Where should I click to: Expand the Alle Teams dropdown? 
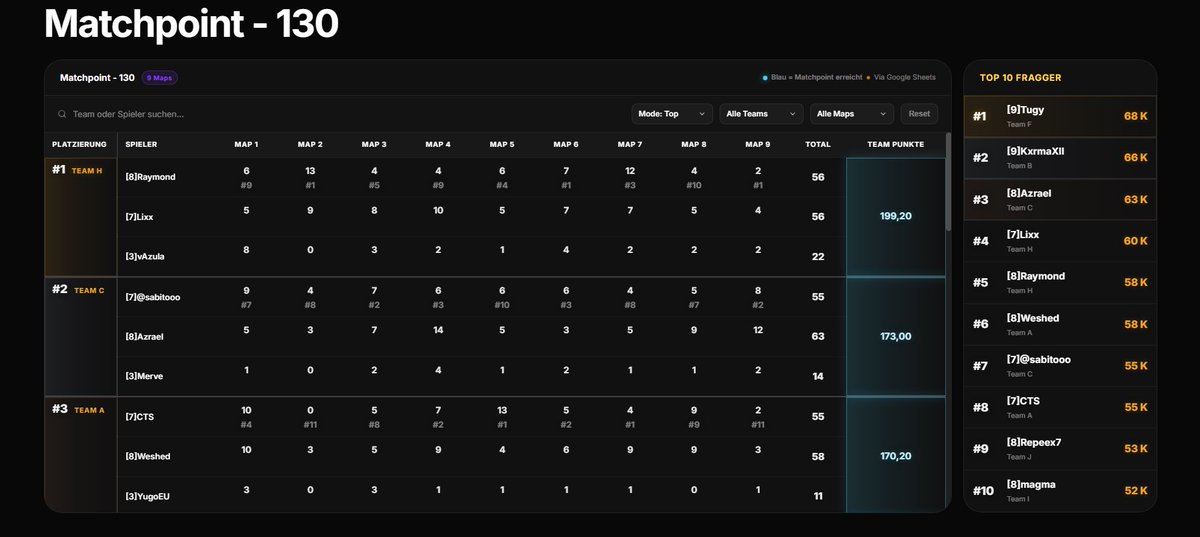click(762, 114)
